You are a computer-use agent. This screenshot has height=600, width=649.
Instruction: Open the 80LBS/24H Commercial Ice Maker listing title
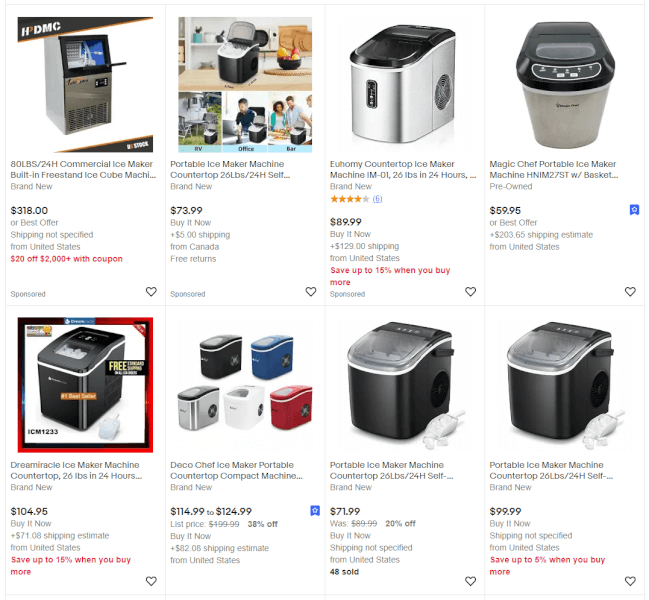tap(83, 169)
